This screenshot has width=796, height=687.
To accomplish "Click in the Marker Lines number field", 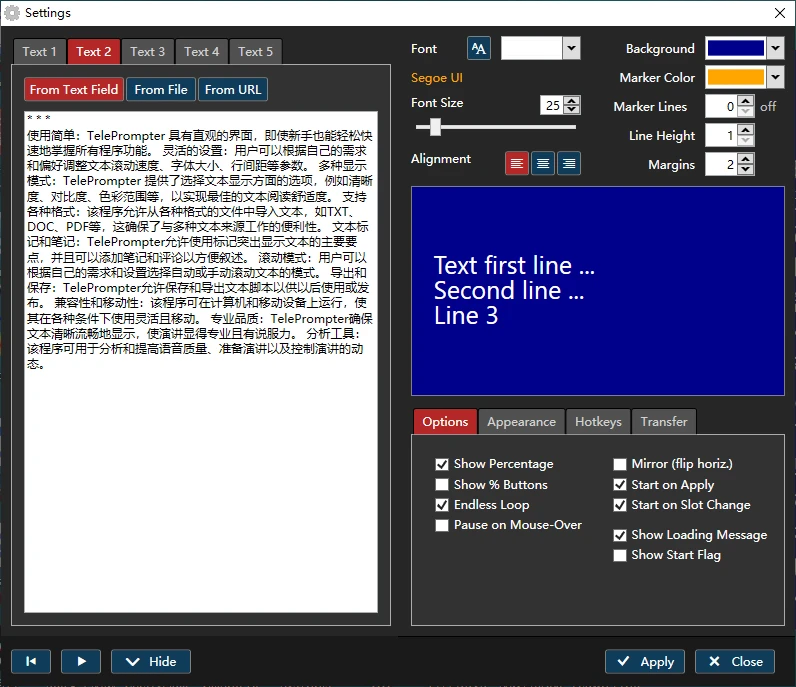I will tap(721, 106).
